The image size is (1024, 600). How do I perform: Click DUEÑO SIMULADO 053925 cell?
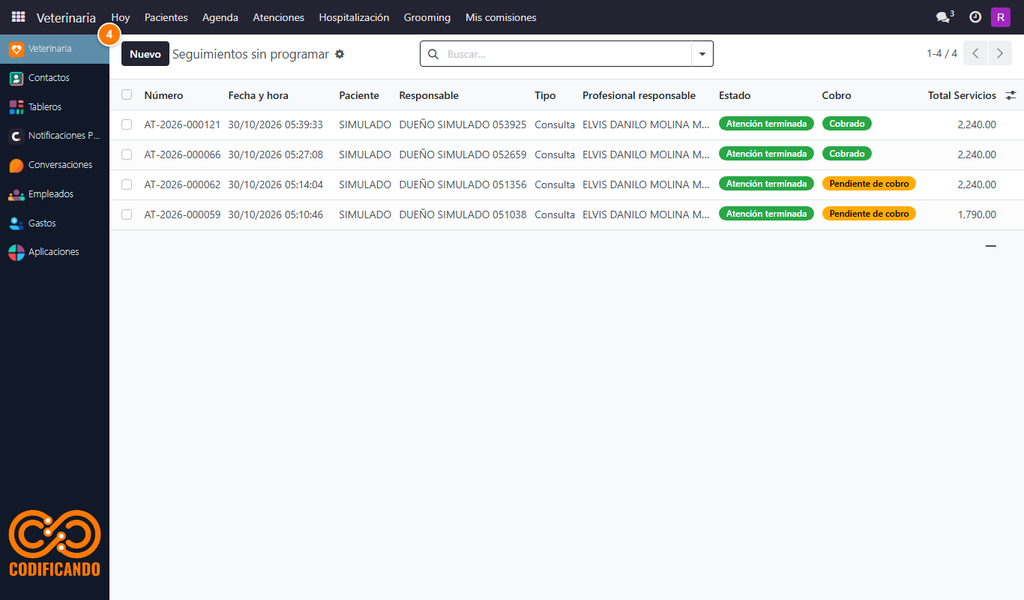click(x=462, y=125)
